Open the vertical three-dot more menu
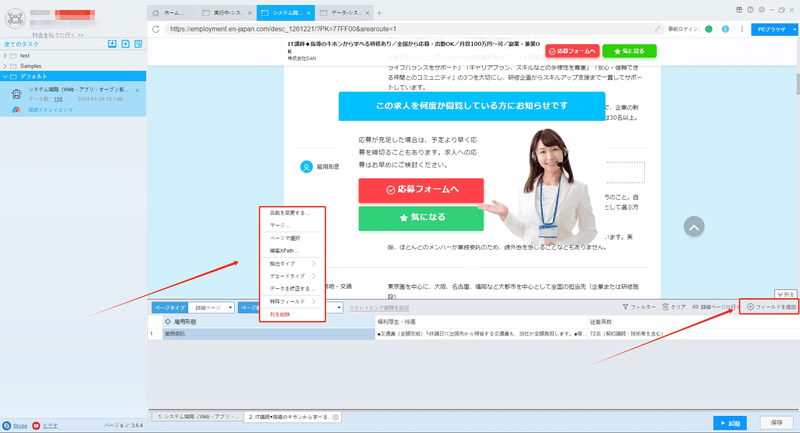The width and height of the screenshot is (800, 433). point(742,29)
